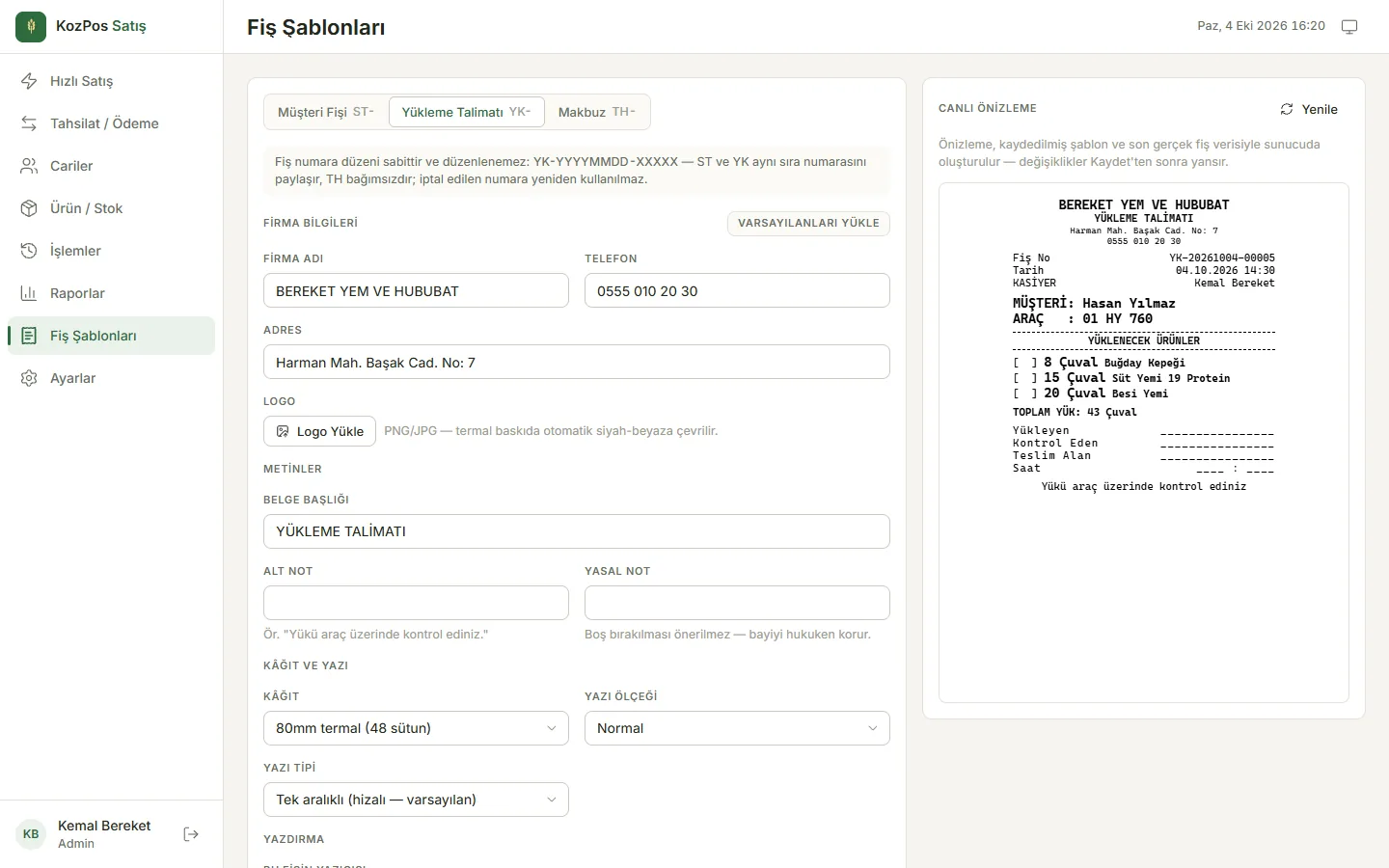Image resolution: width=1389 pixels, height=868 pixels.
Task: Click the logout icon beside Kemal Bereket
Action: tap(191, 834)
